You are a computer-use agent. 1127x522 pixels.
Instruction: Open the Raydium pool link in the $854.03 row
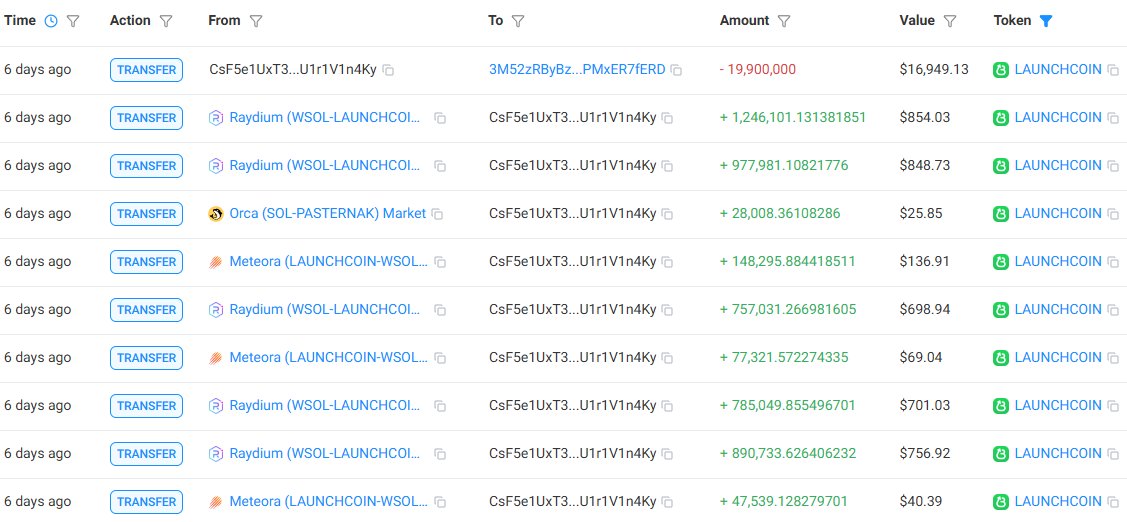click(326, 117)
